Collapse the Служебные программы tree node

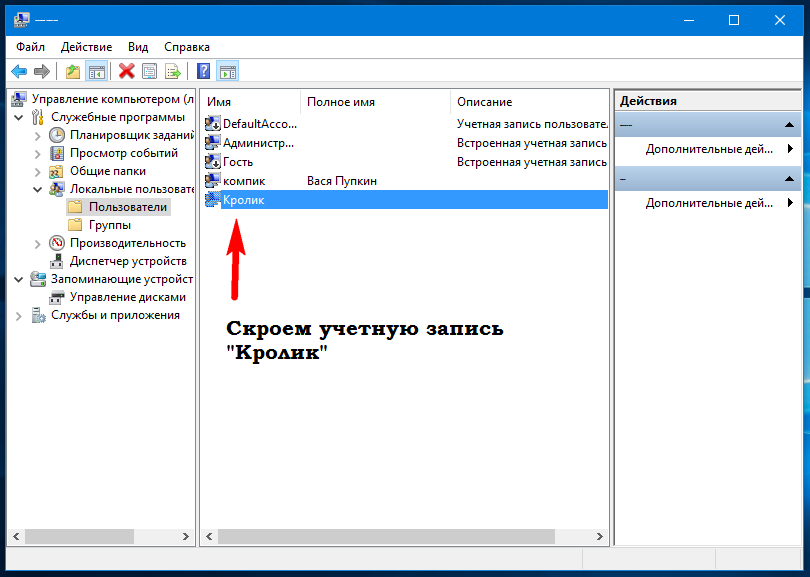(x=19, y=118)
